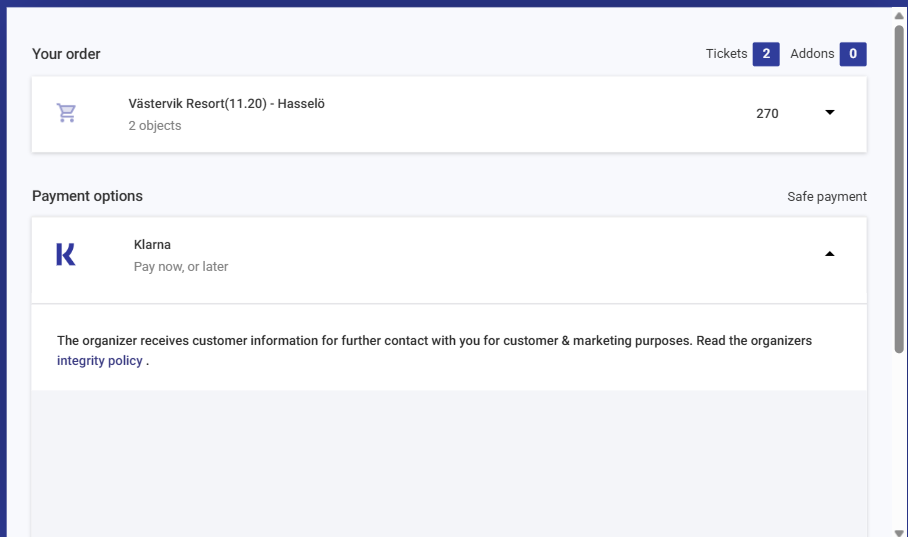Click the scrollbar down arrow
This screenshot has height=537, width=908.
pyautogui.click(x=899, y=532)
